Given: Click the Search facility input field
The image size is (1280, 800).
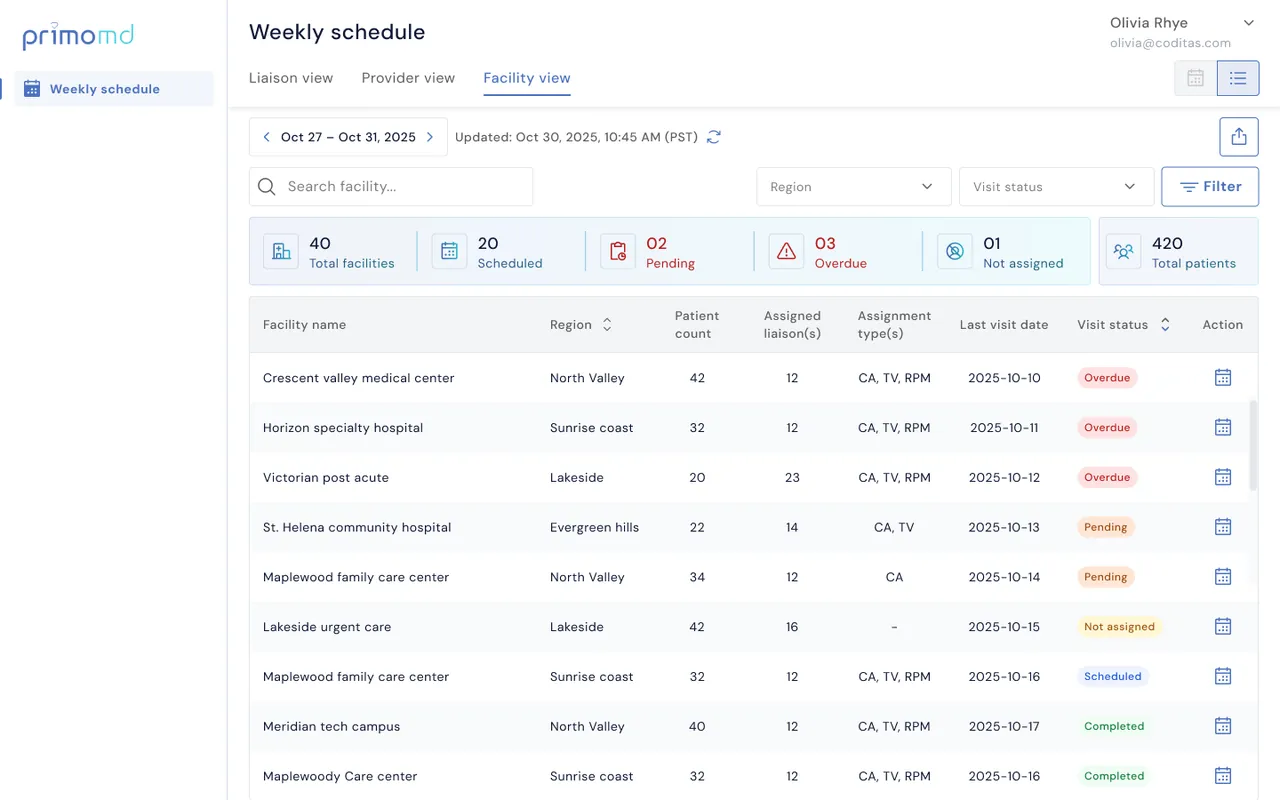Looking at the screenshot, I should pos(391,187).
